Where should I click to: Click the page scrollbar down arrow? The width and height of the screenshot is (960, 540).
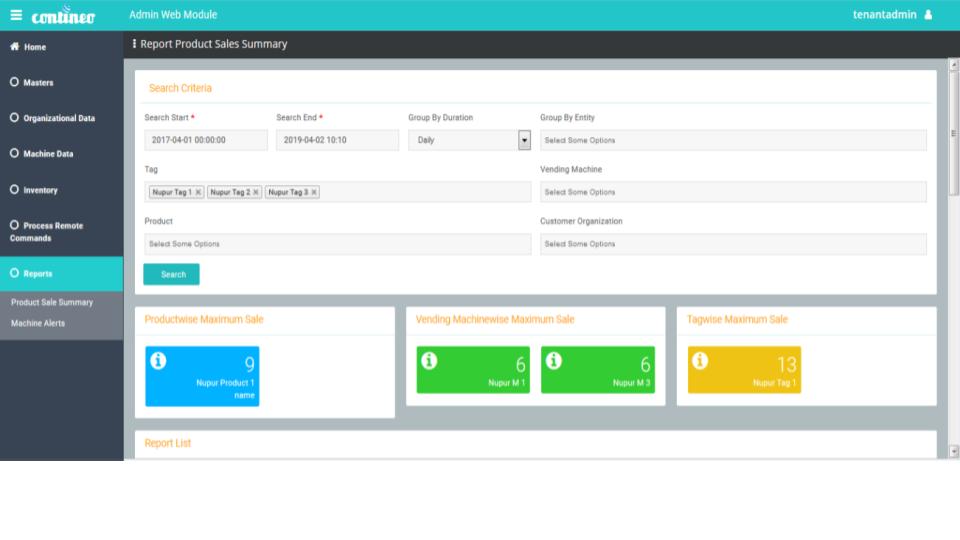(953, 451)
